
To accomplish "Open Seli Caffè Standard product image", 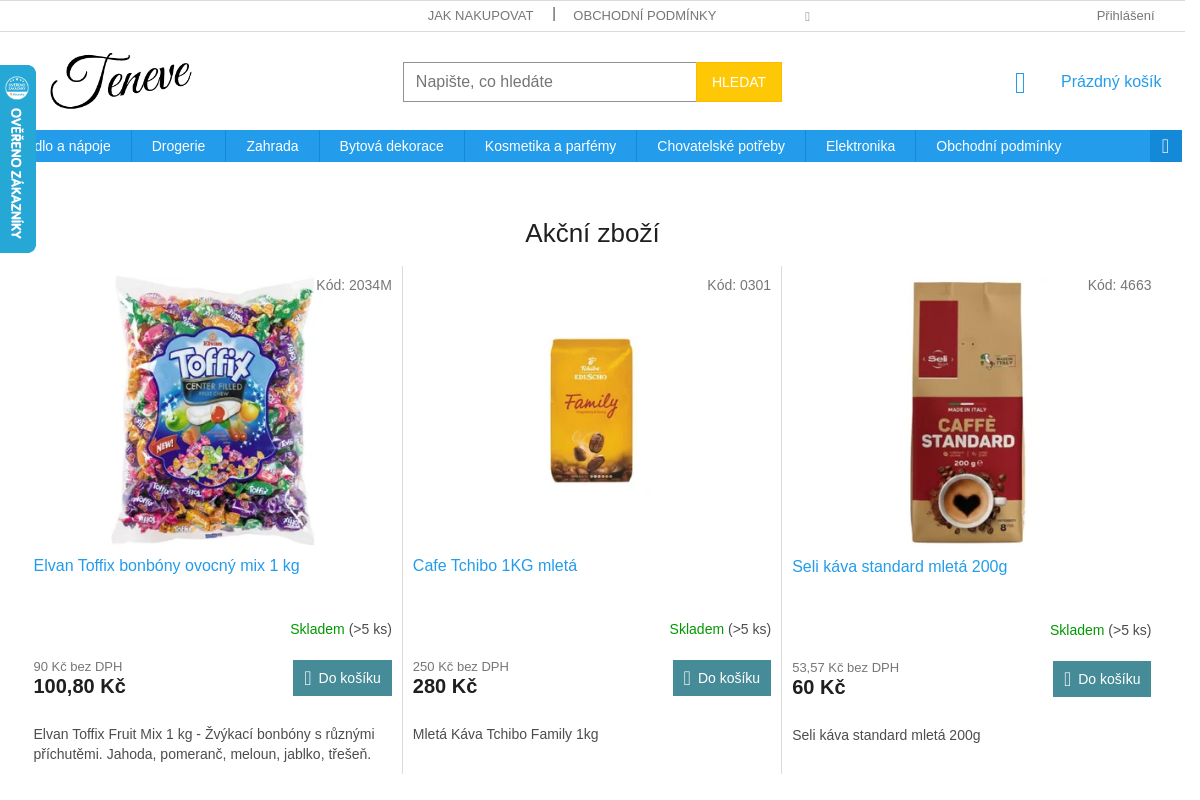I will [x=968, y=412].
